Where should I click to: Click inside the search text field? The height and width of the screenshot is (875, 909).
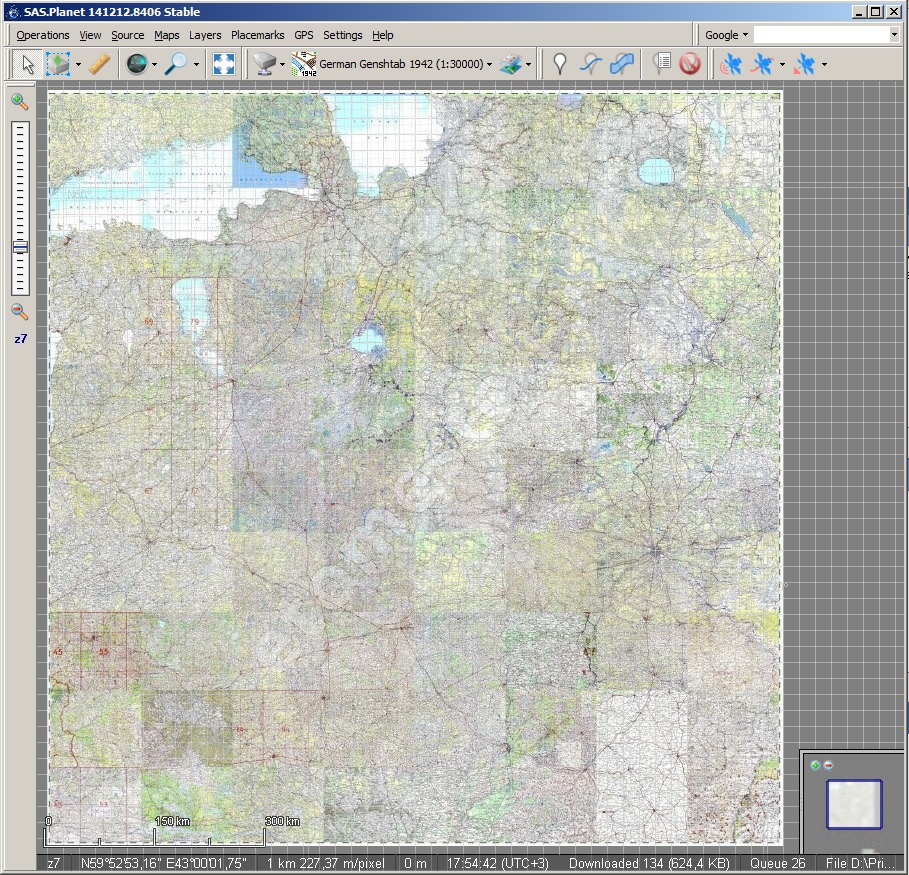pyautogui.click(x=821, y=35)
